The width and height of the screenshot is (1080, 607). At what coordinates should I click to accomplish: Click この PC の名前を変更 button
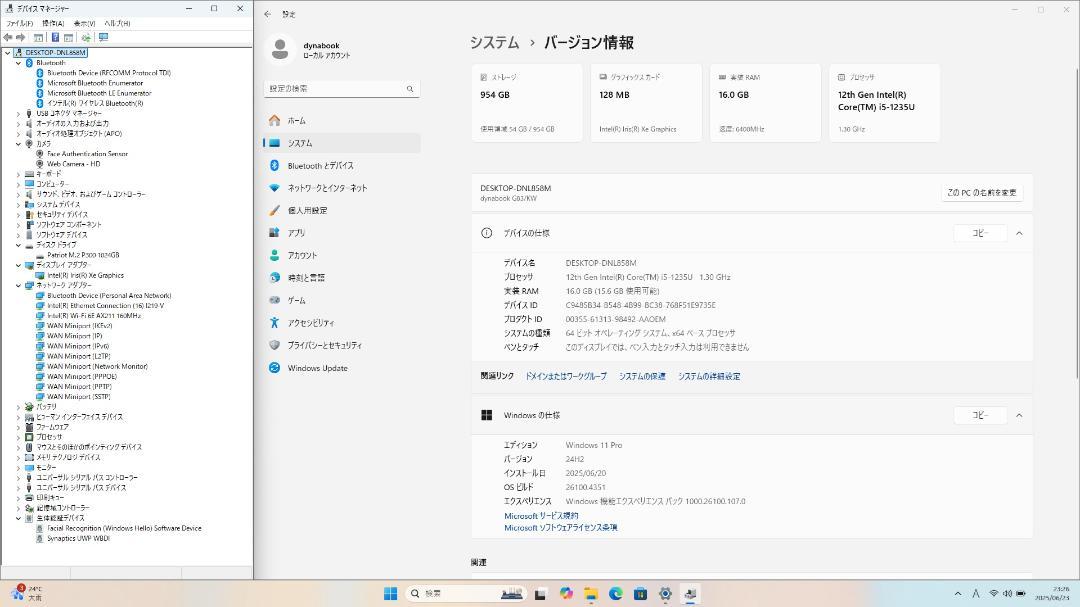[x=982, y=193]
